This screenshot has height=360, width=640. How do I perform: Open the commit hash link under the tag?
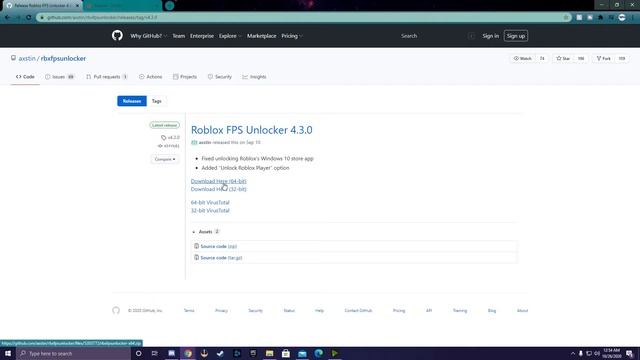169,146
